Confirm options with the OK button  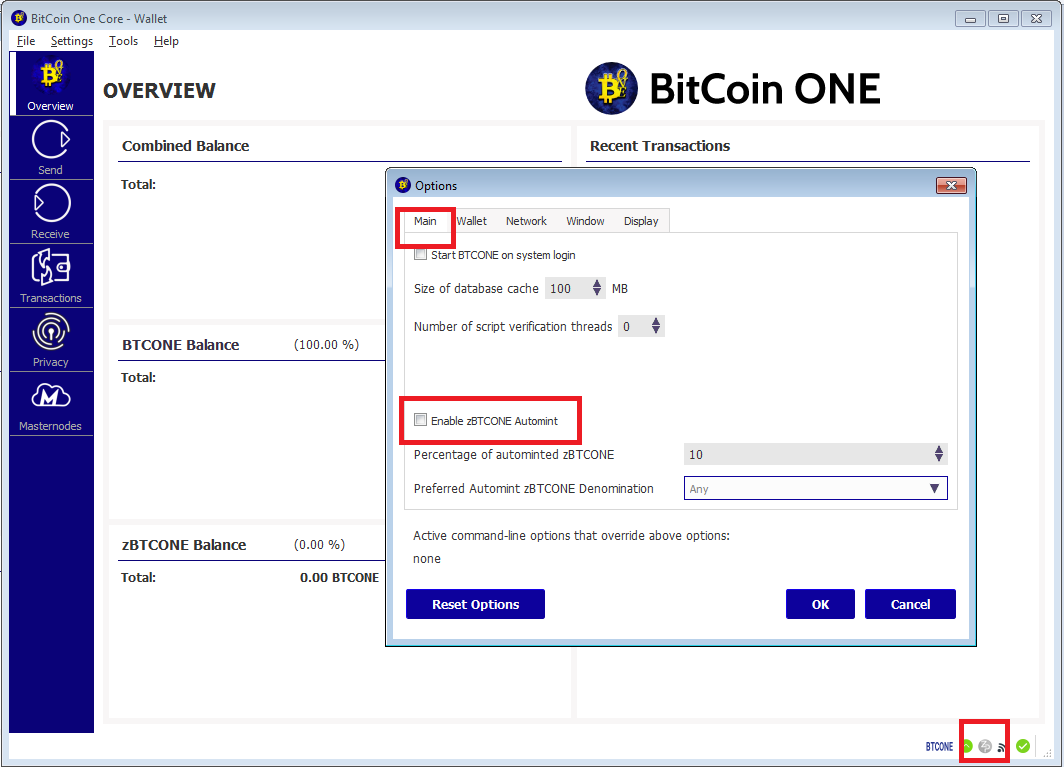(820, 604)
